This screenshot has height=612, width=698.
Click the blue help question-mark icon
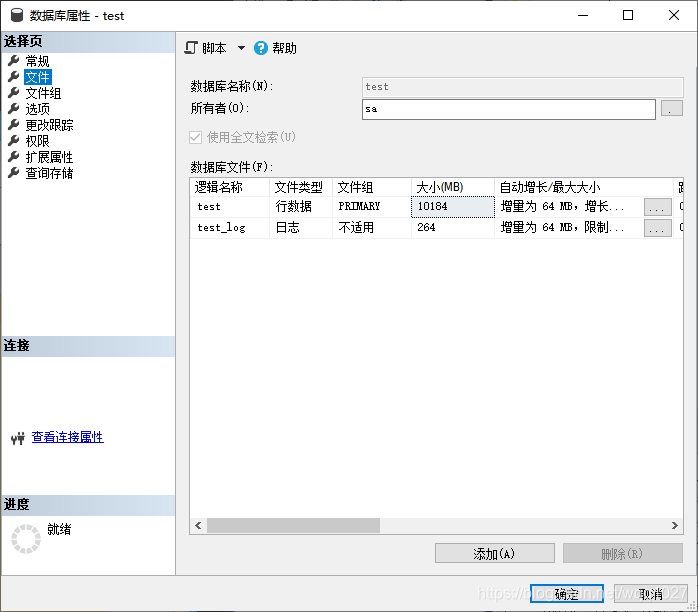pyautogui.click(x=261, y=48)
